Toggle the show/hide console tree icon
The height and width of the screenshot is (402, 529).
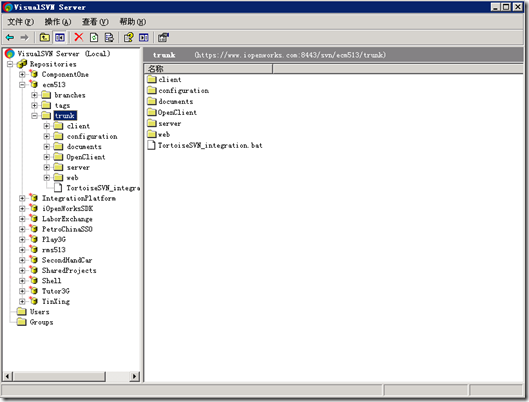(60, 37)
